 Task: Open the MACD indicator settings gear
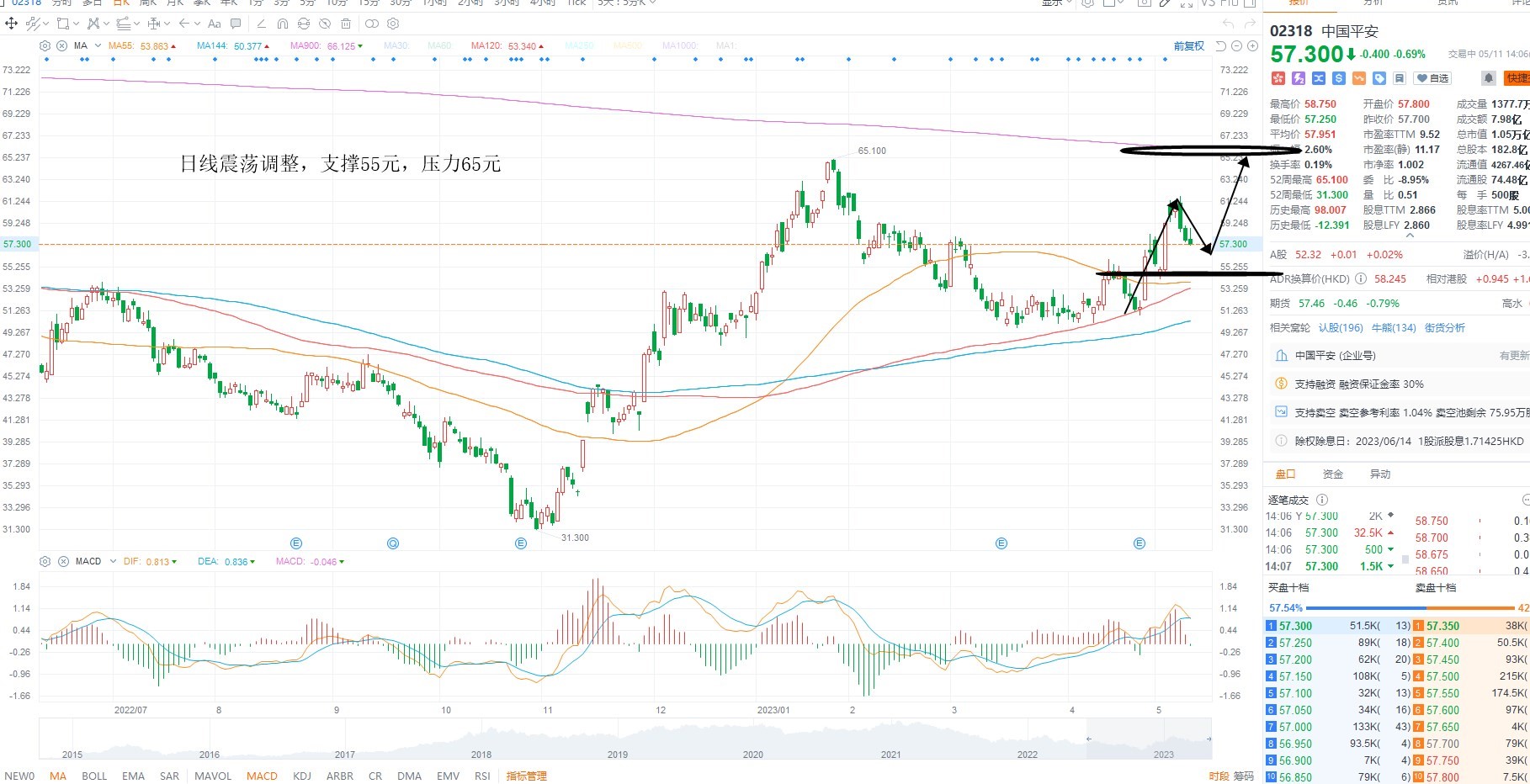(45, 561)
